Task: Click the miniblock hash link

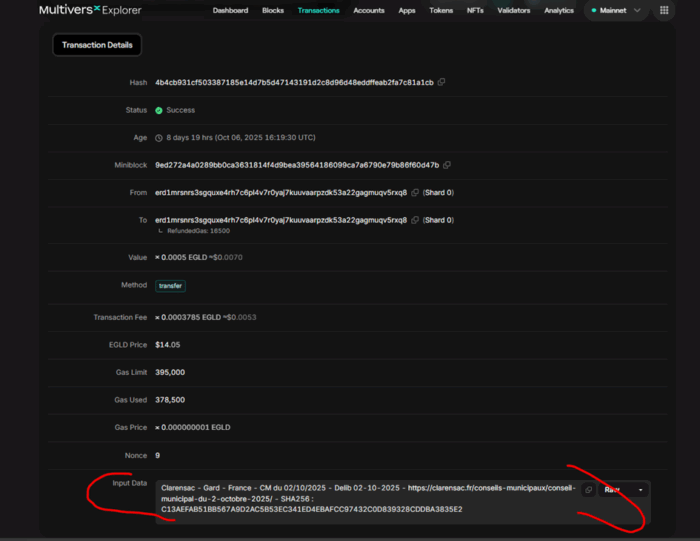Action: pyautogui.click(x=296, y=165)
